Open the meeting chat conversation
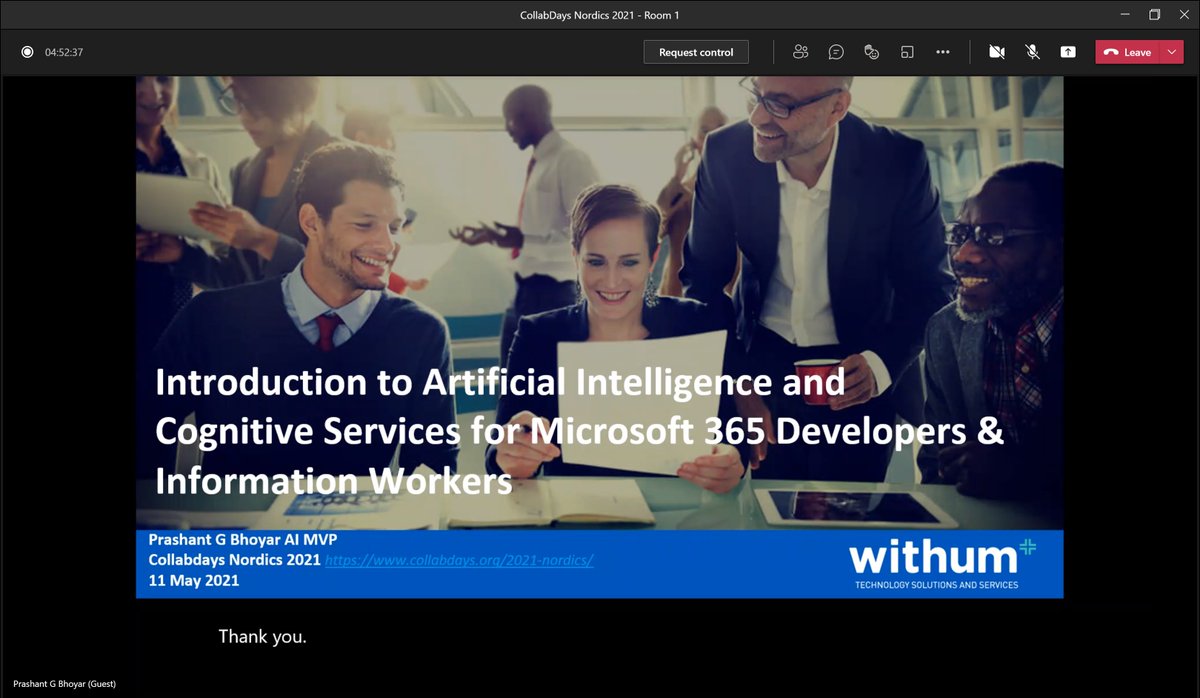 [x=836, y=52]
